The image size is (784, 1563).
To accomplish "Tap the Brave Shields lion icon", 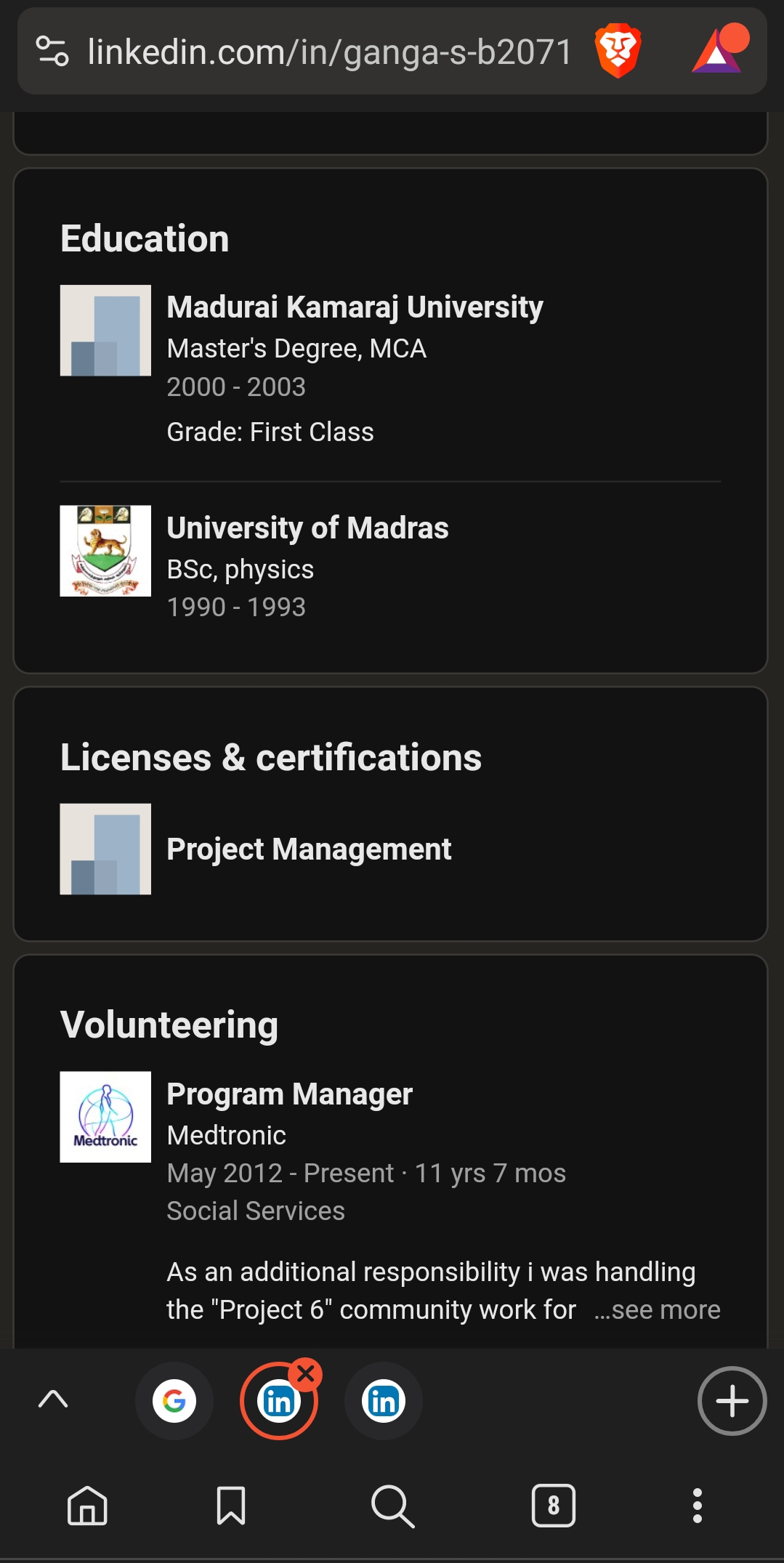I will click(x=618, y=51).
